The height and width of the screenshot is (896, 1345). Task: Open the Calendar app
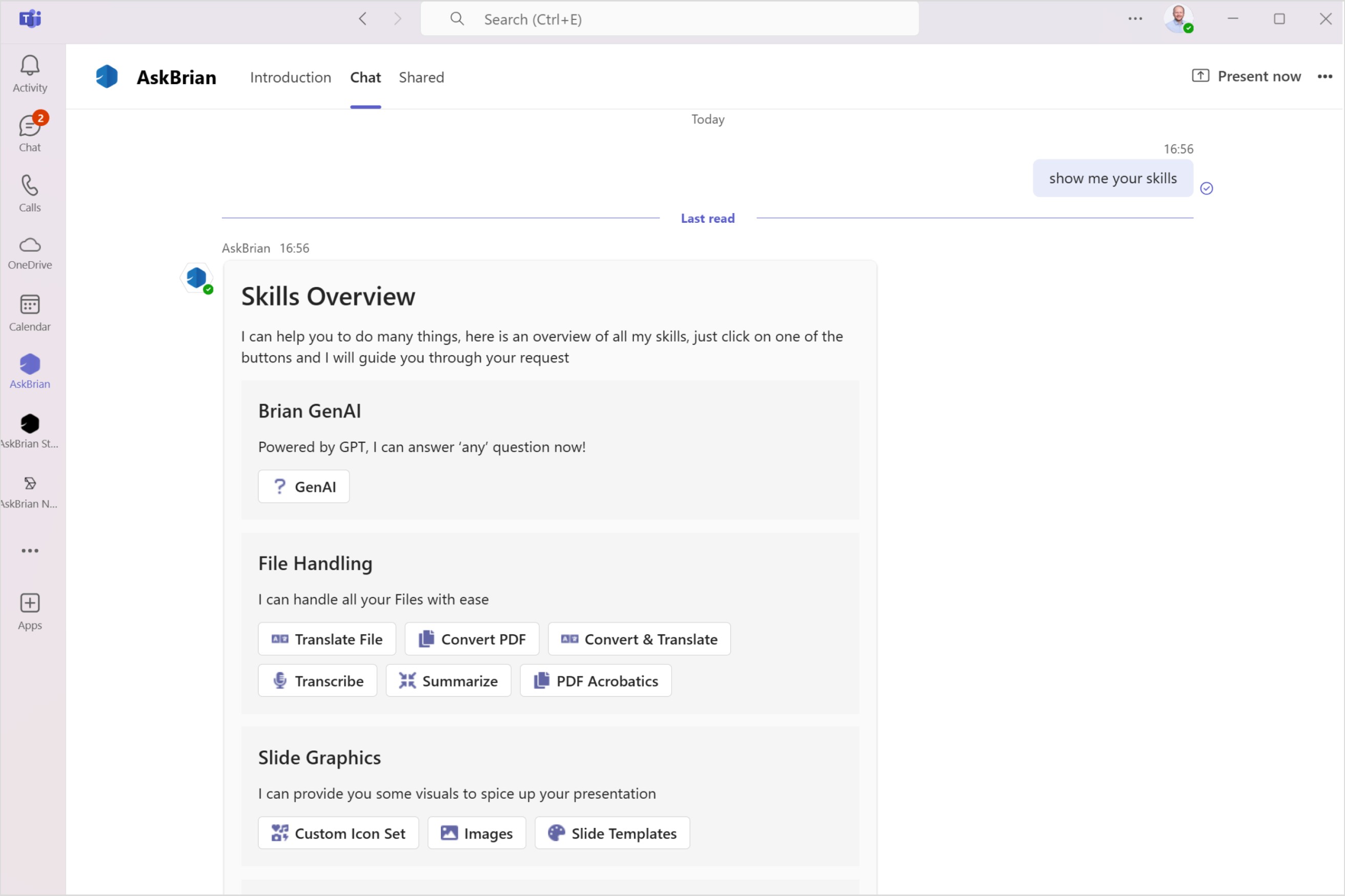pos(30,313)
